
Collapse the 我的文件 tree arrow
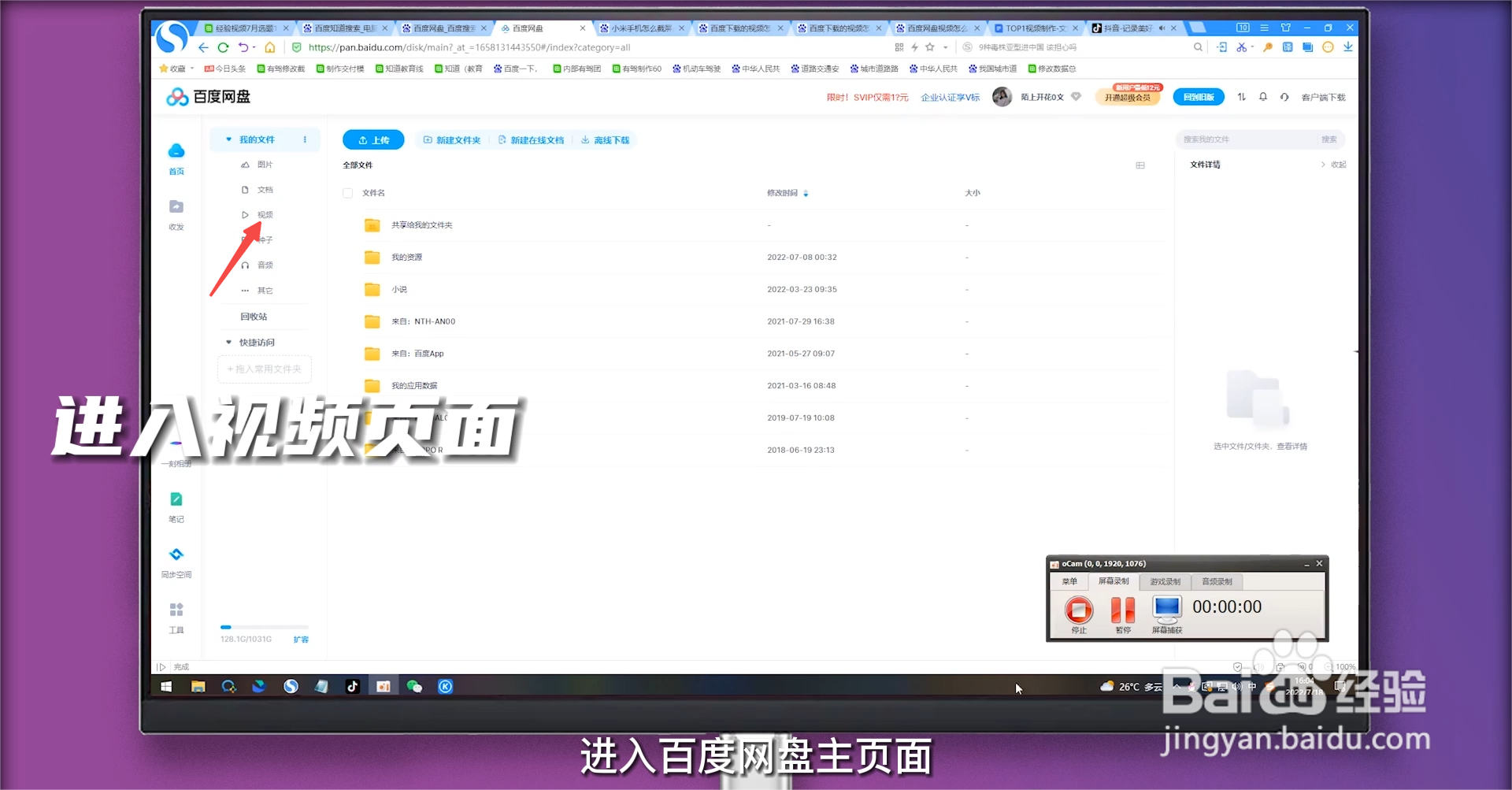(x=229, y=139)
